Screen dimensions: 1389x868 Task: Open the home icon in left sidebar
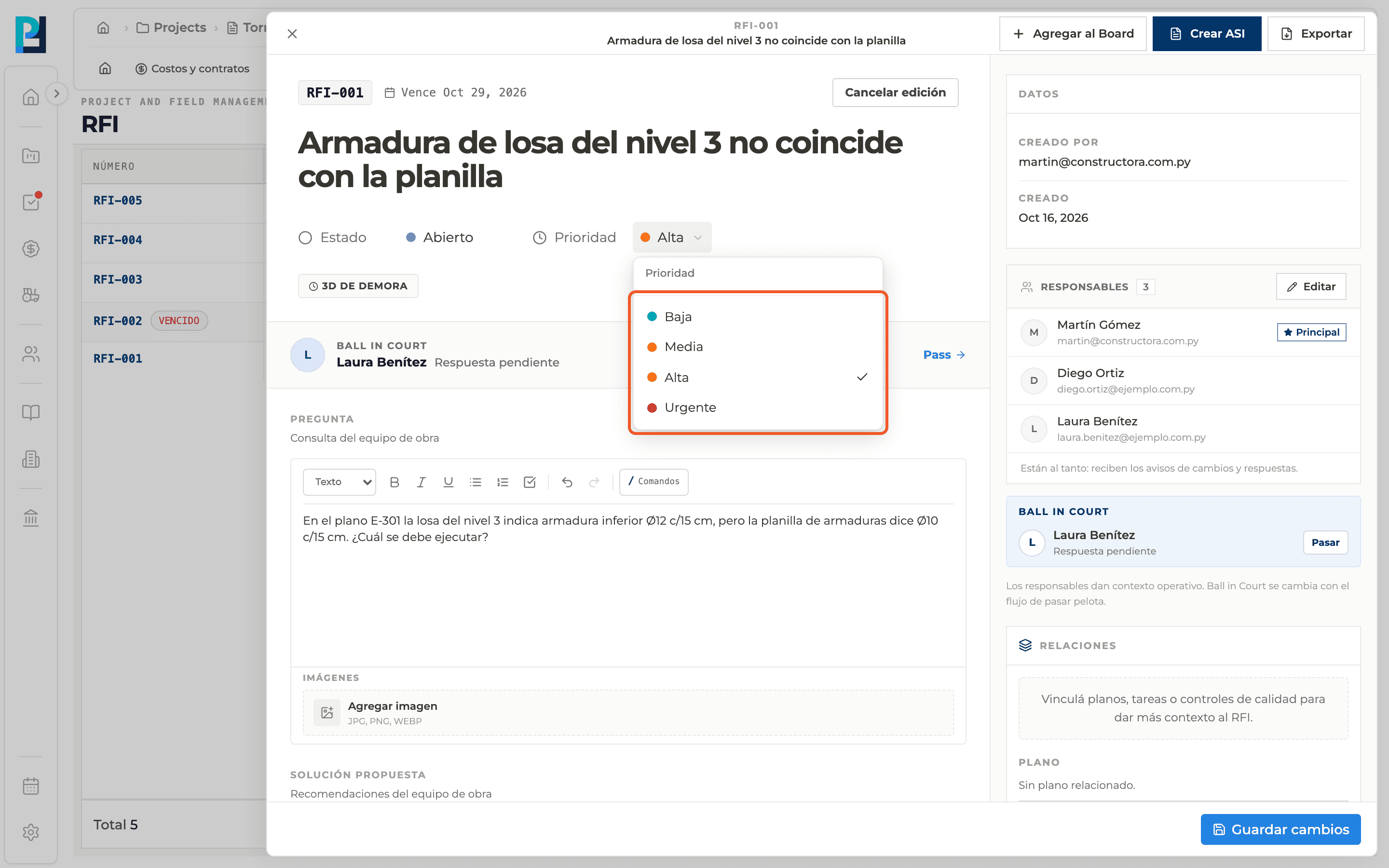point(31,97)
